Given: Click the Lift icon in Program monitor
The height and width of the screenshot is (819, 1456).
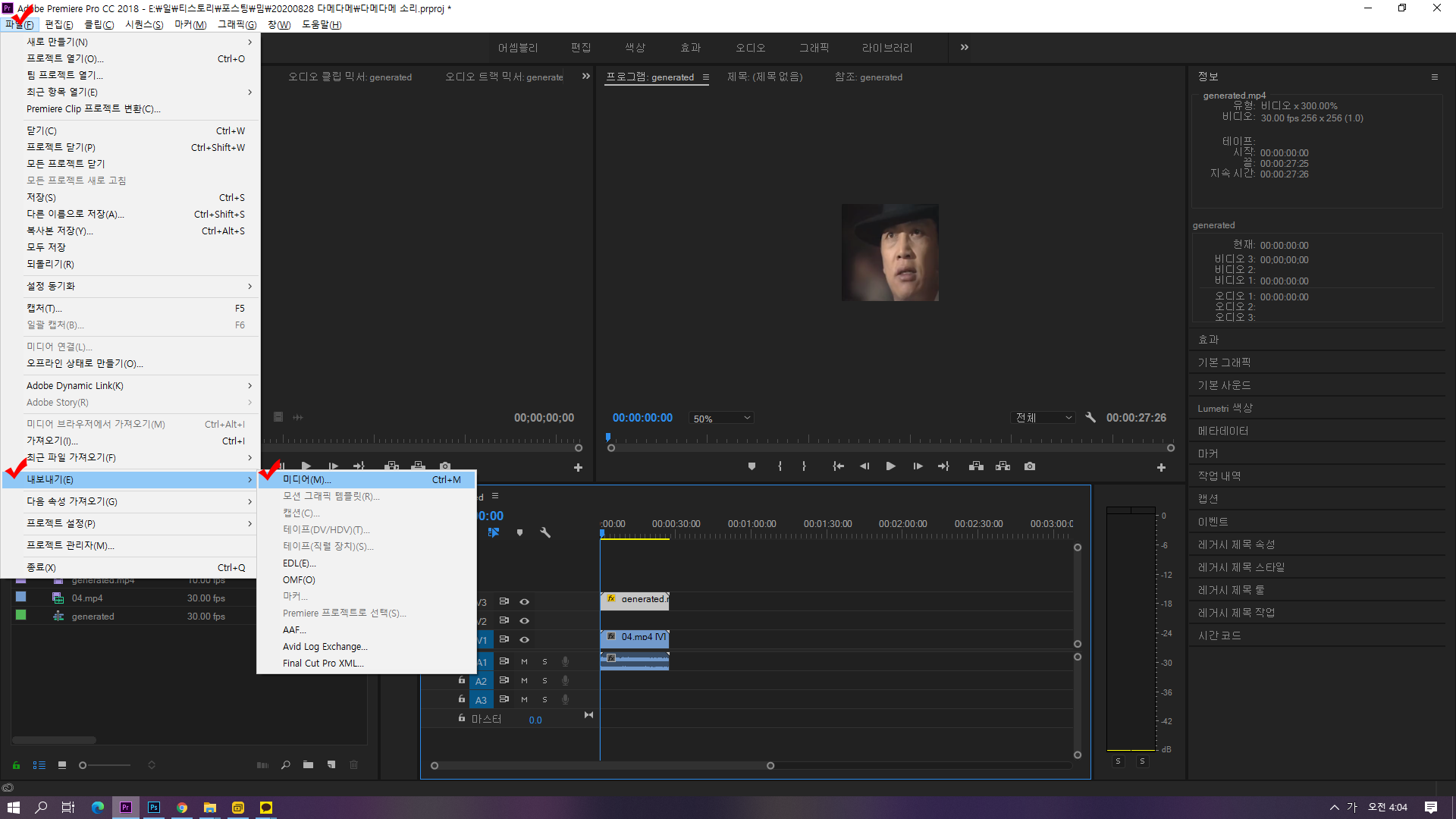Looking at the screenshot, I should coord(976,466).
